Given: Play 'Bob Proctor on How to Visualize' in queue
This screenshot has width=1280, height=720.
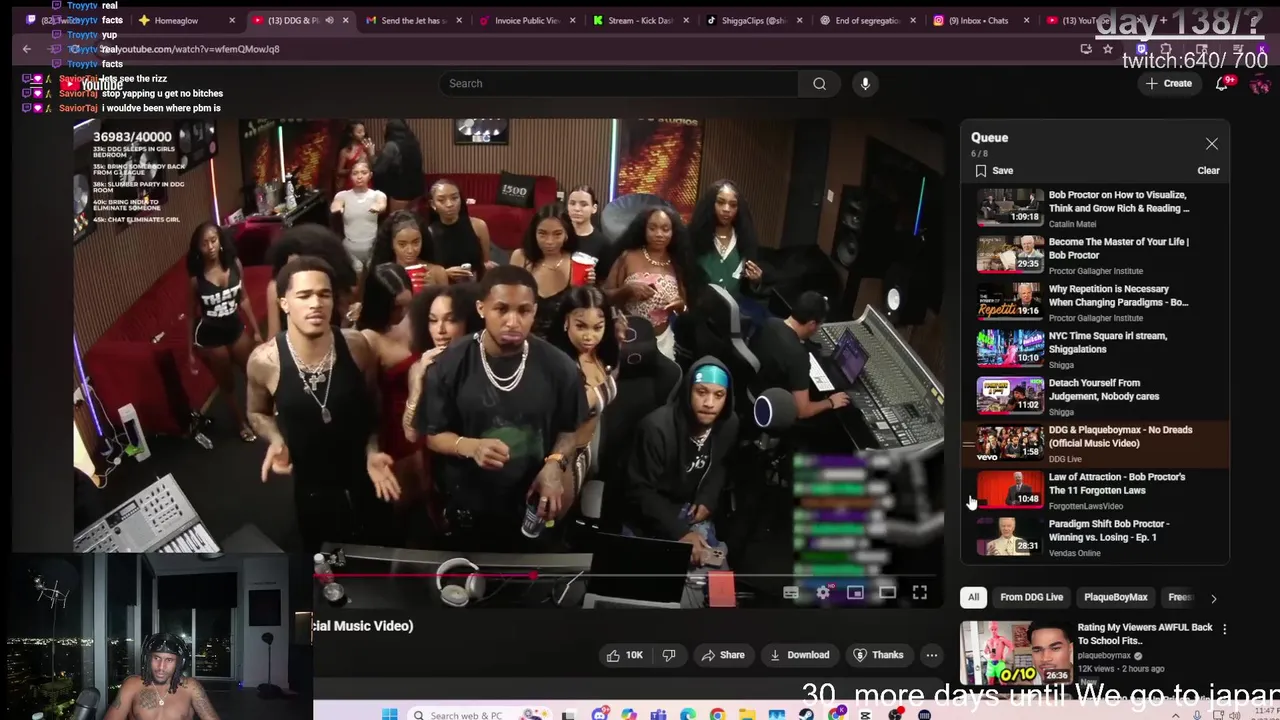Looking at the screenshot, I should 1095,208.
